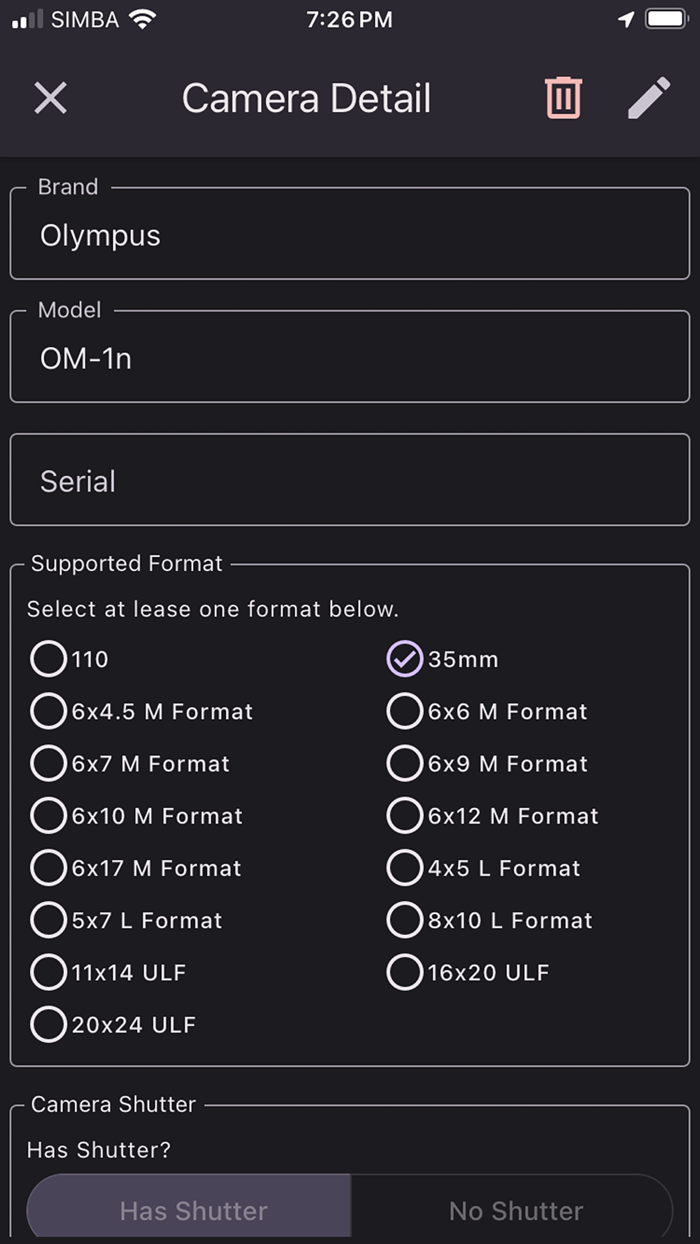
Task: Switch to the No Shutter segment
Action: [x=515, y=1210]
